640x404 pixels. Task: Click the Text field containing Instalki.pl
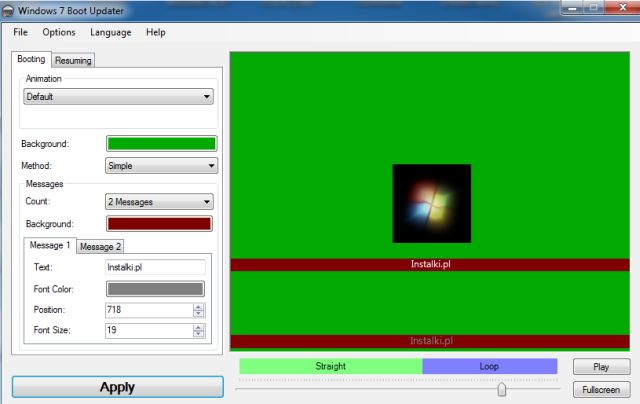[155, 267]
